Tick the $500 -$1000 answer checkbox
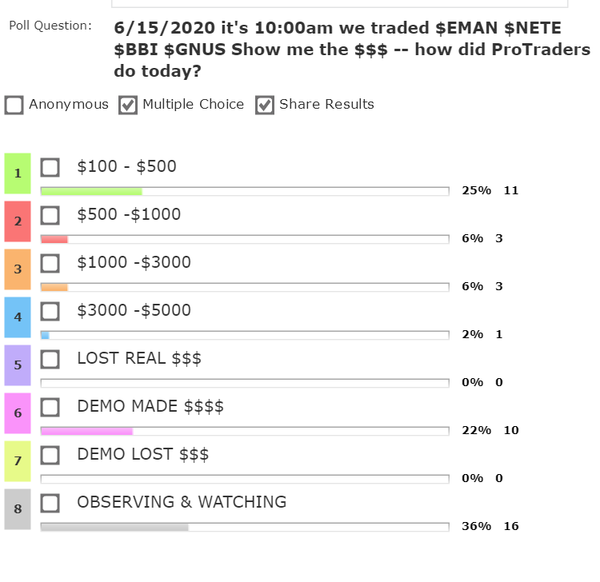Screen dimensions: 600x582 [x=51, y=215]
